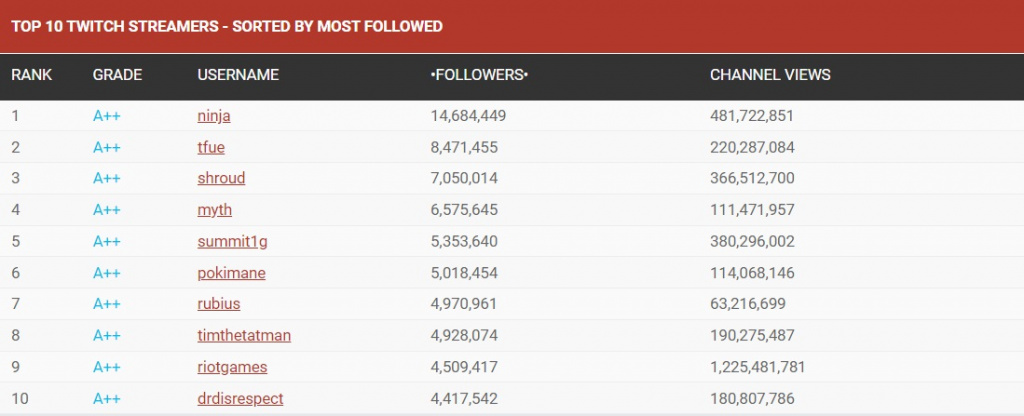This screenshot has width=1024, height=416.
Task: Sort table by the Followers column header
Action: 479,75
